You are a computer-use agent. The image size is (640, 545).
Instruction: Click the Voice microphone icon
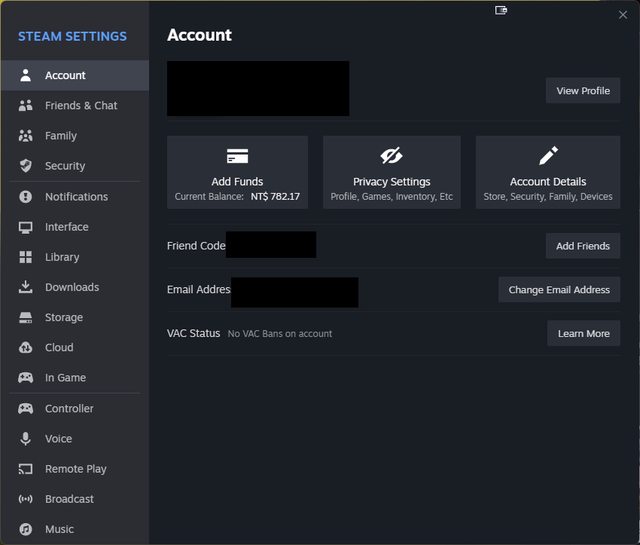[x=26, y=439]
